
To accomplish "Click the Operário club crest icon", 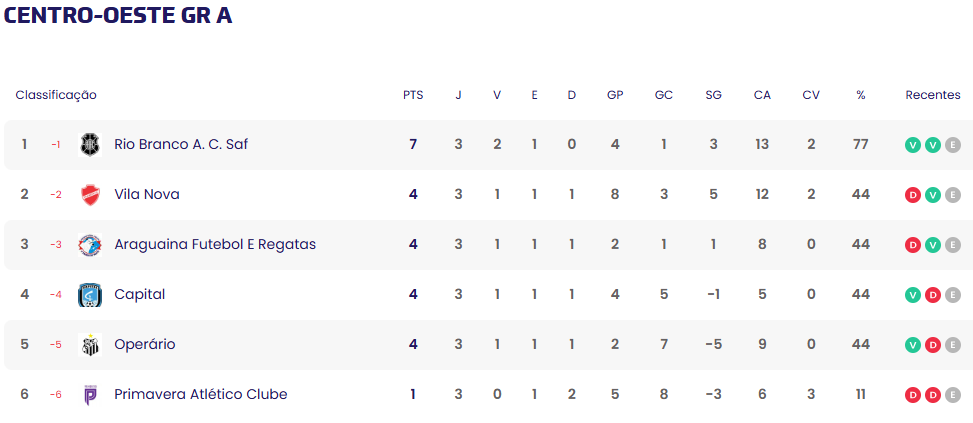I will coord(90,345).
